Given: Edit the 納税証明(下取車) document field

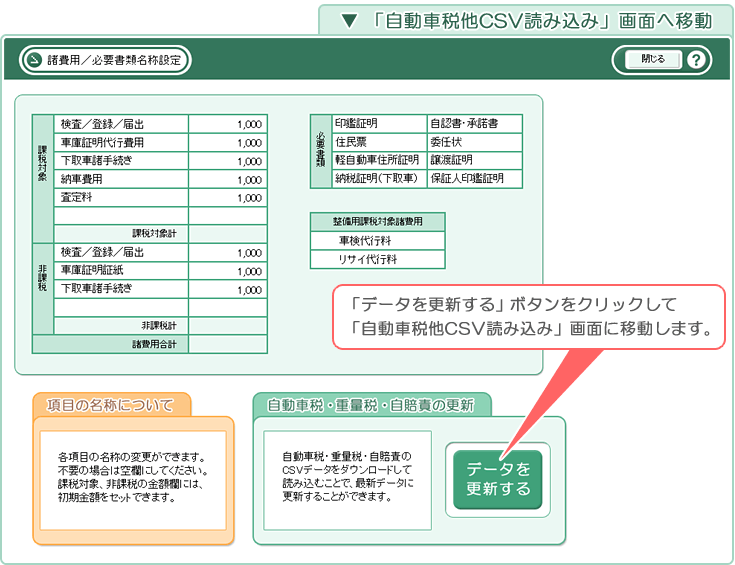Looking at the screenshot, I should (x=379, y=179).
